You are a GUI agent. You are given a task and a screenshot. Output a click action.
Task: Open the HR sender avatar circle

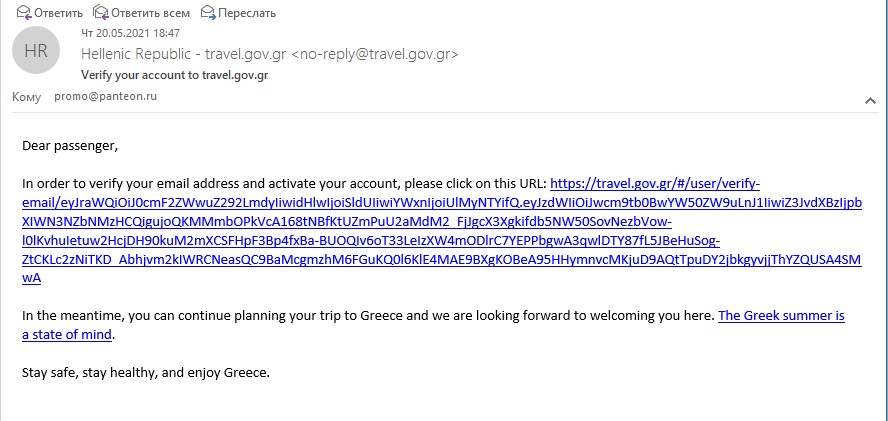[35, 50]
